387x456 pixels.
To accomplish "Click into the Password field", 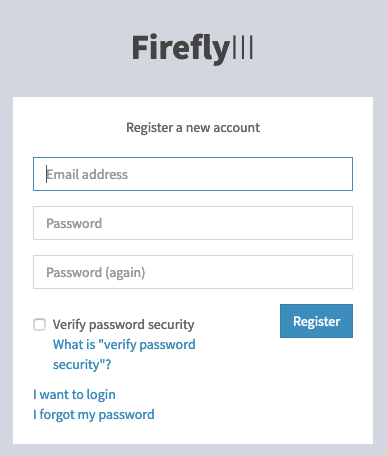I will tap(193, 223).
